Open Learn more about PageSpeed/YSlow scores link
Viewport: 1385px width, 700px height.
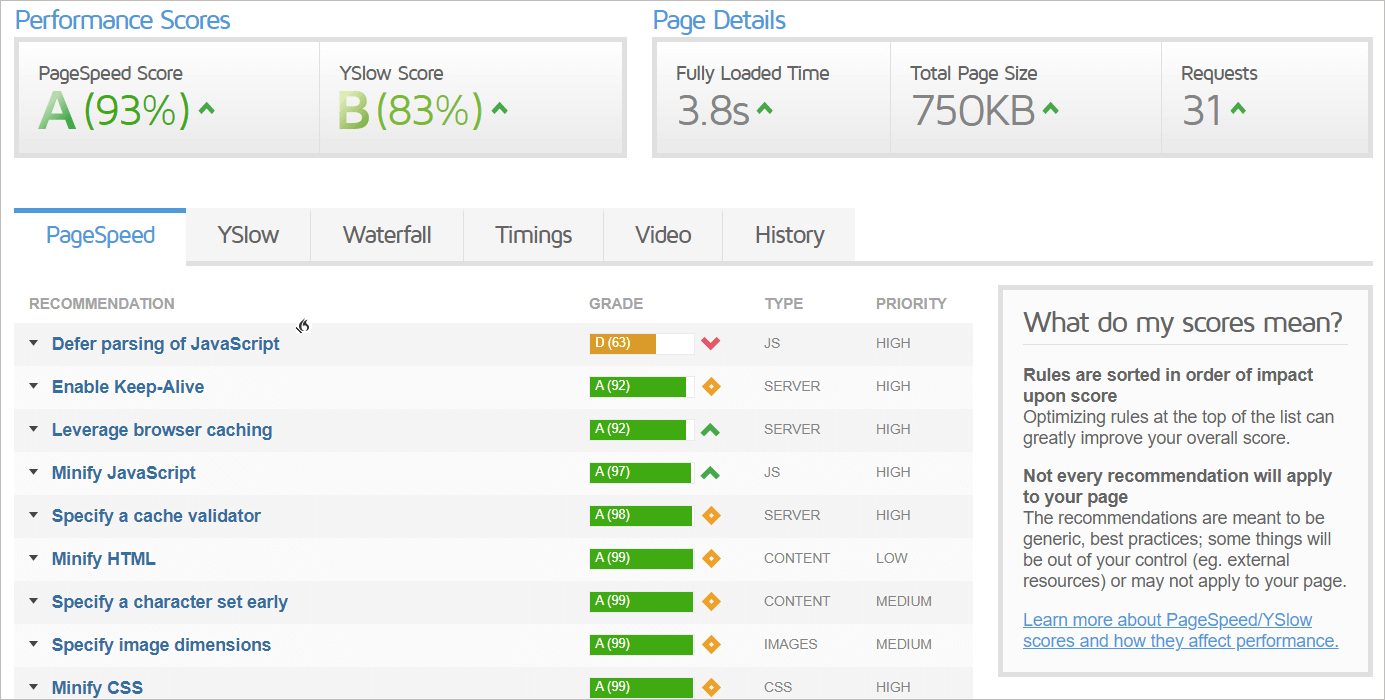[x=1180, y=630]
